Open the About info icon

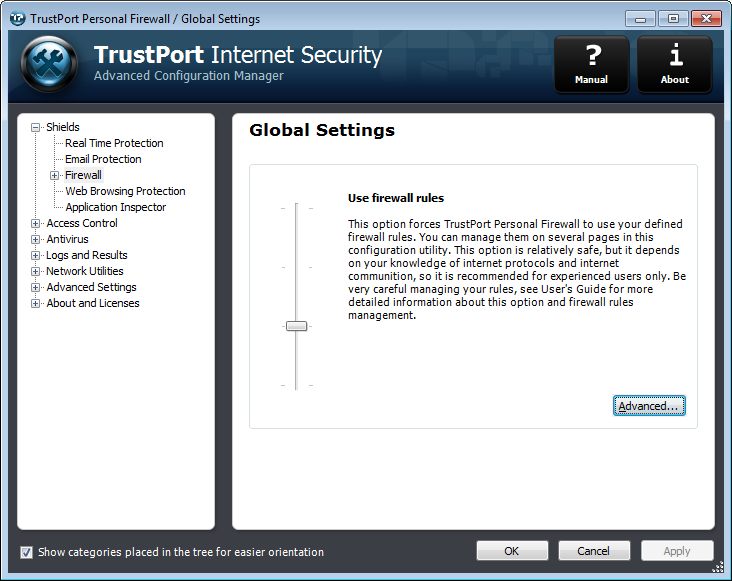[675, 64]
